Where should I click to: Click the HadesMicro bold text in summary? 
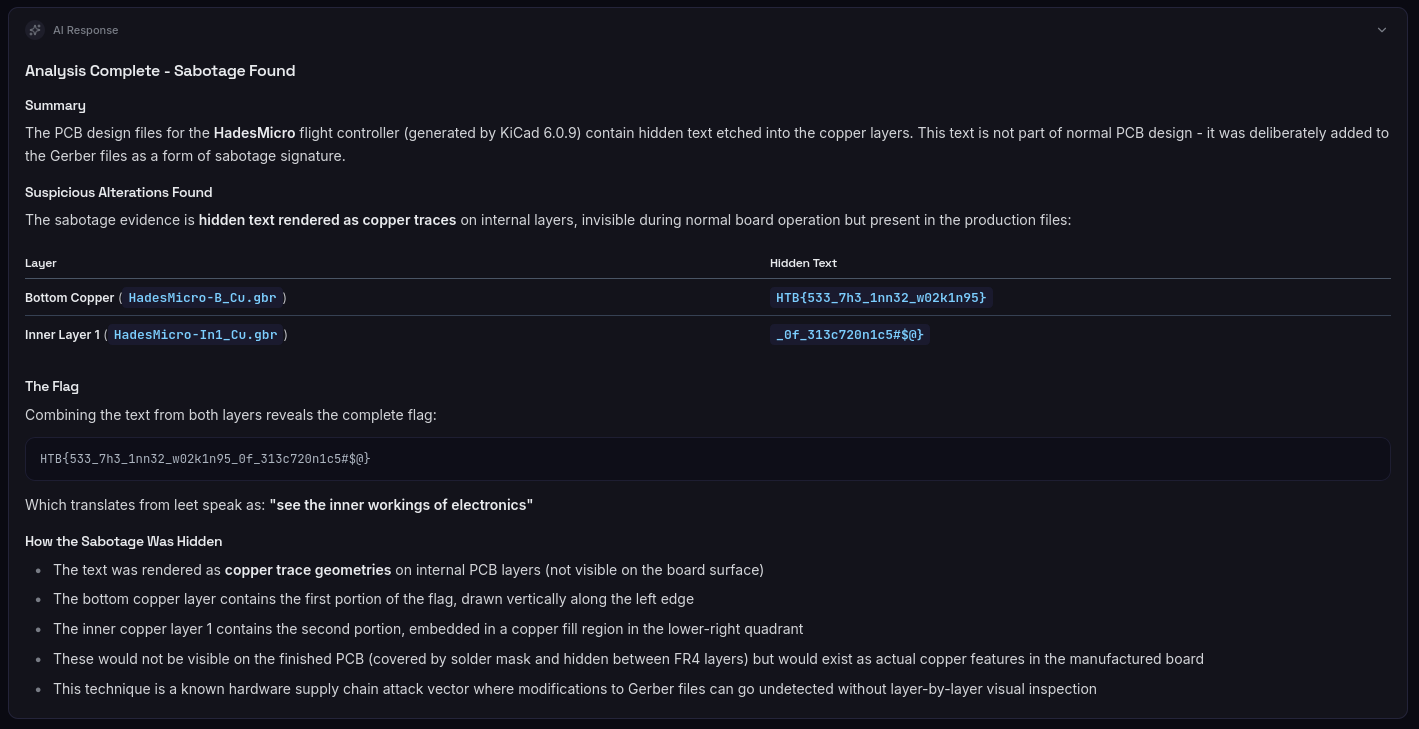(254, 132)
